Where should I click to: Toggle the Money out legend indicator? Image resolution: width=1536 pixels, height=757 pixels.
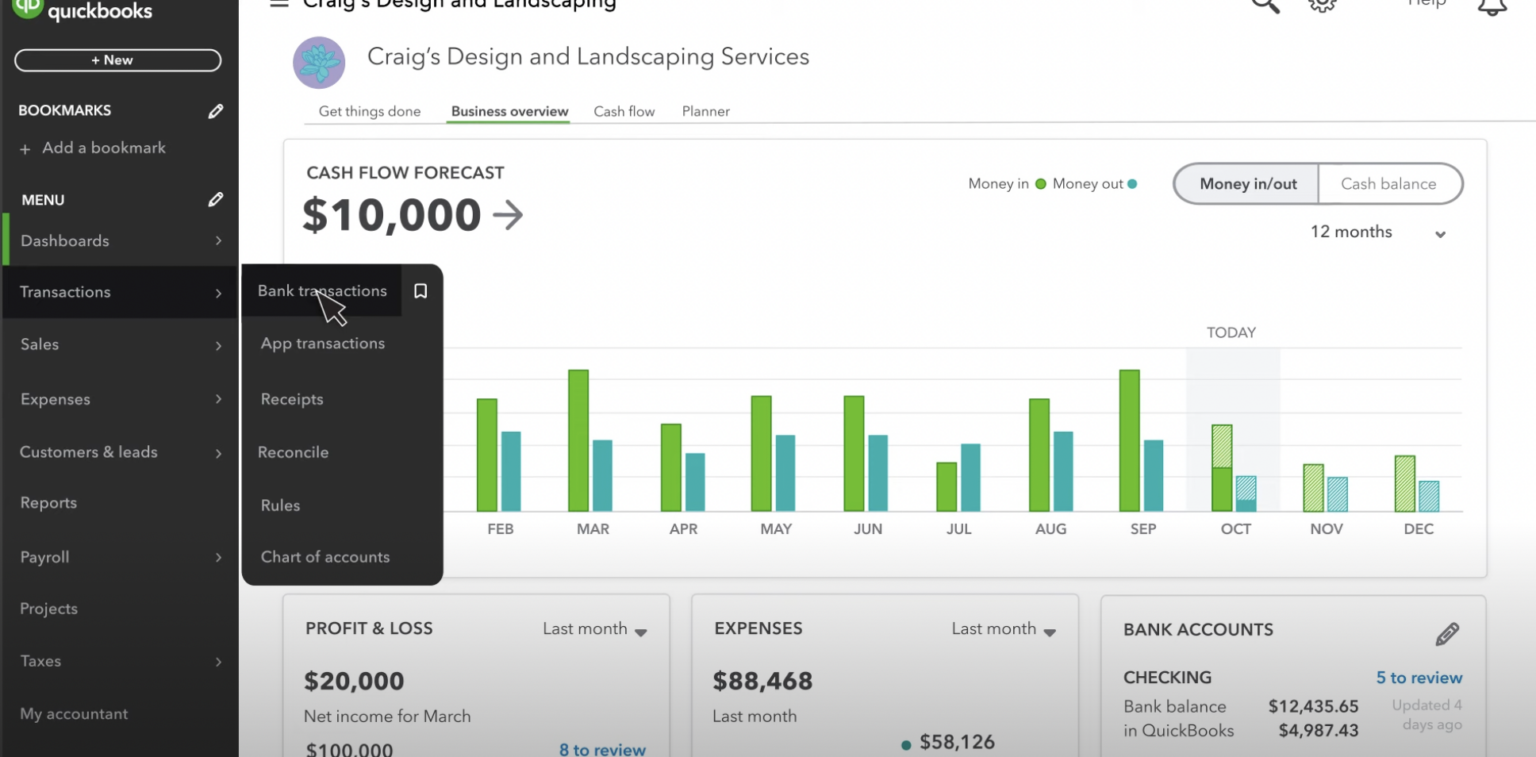[x=1132, y=183]
